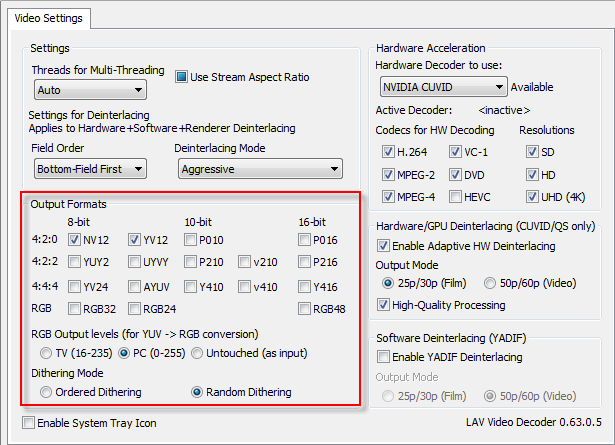Viewport: 615px width, 445px height.
Task: Enable the Y410 output format
Action: point(190,287)
